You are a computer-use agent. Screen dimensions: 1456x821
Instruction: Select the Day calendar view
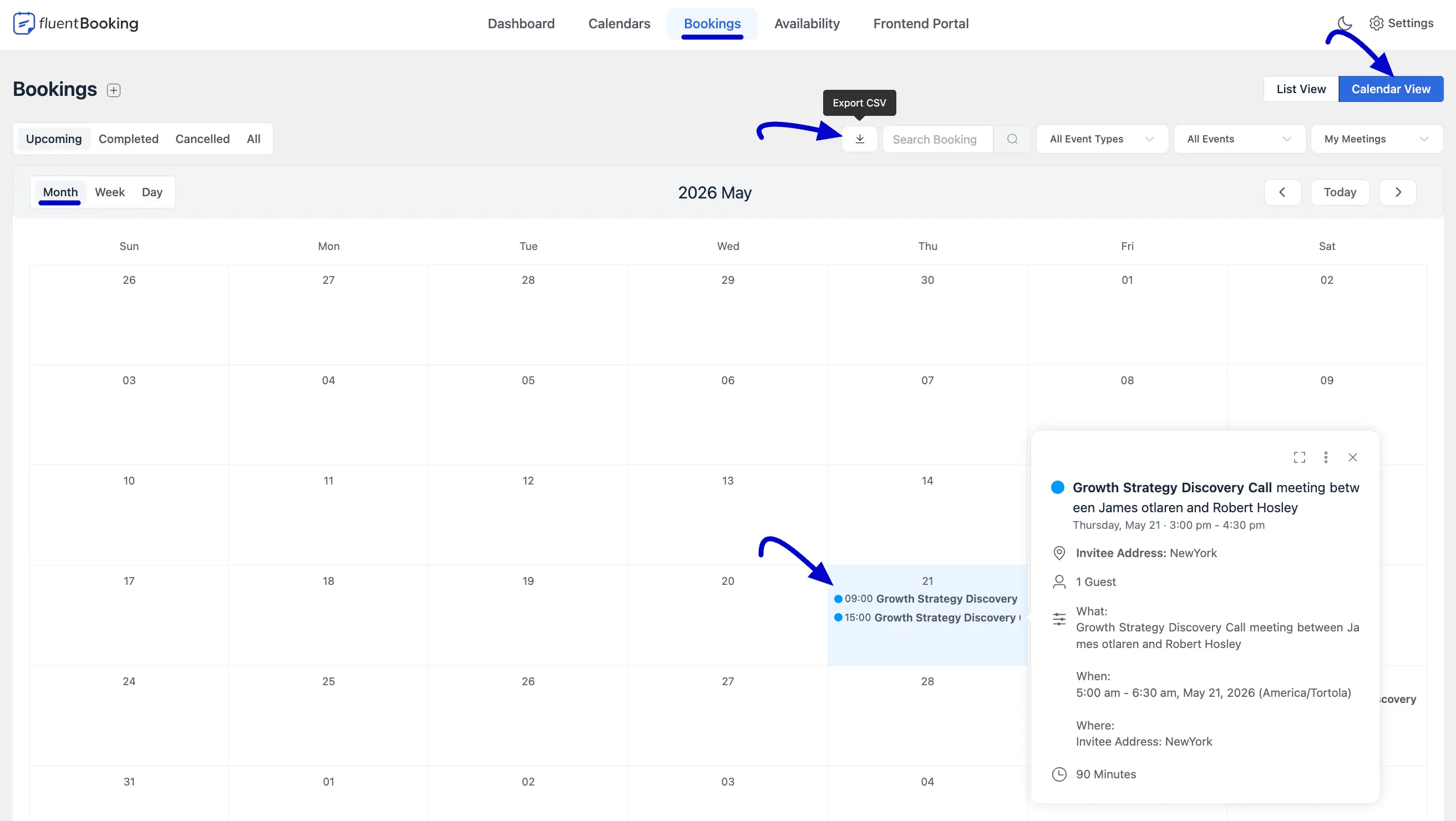click(x=152, y=192)
